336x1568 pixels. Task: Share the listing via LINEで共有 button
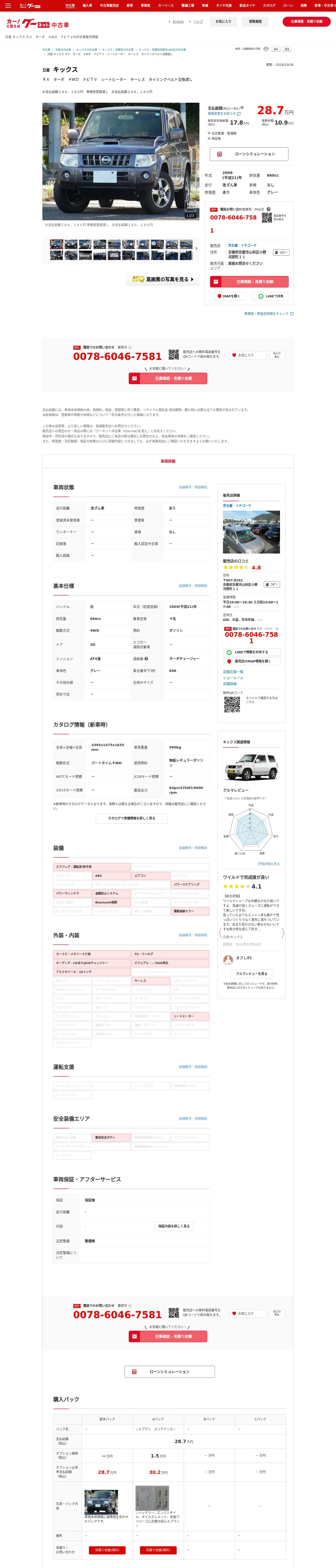pos(271,296)
